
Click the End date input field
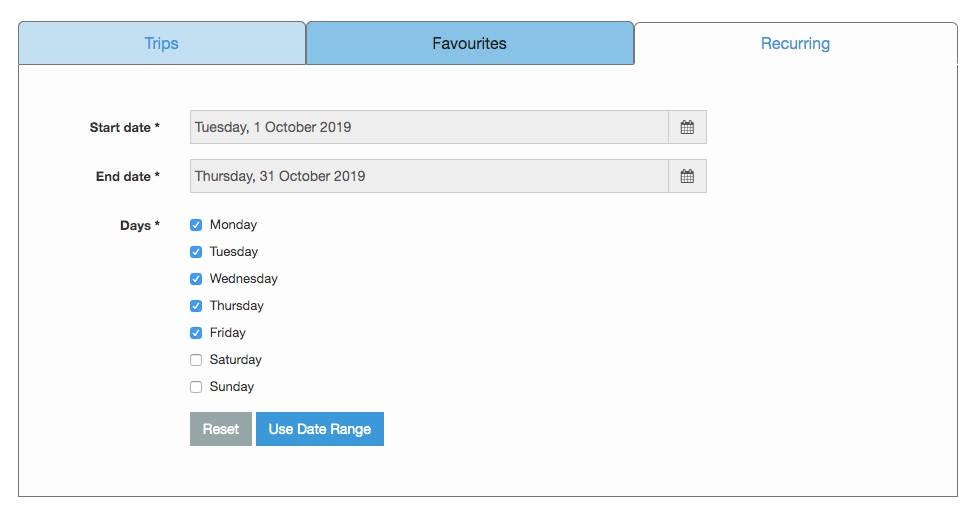coord(429,176)
